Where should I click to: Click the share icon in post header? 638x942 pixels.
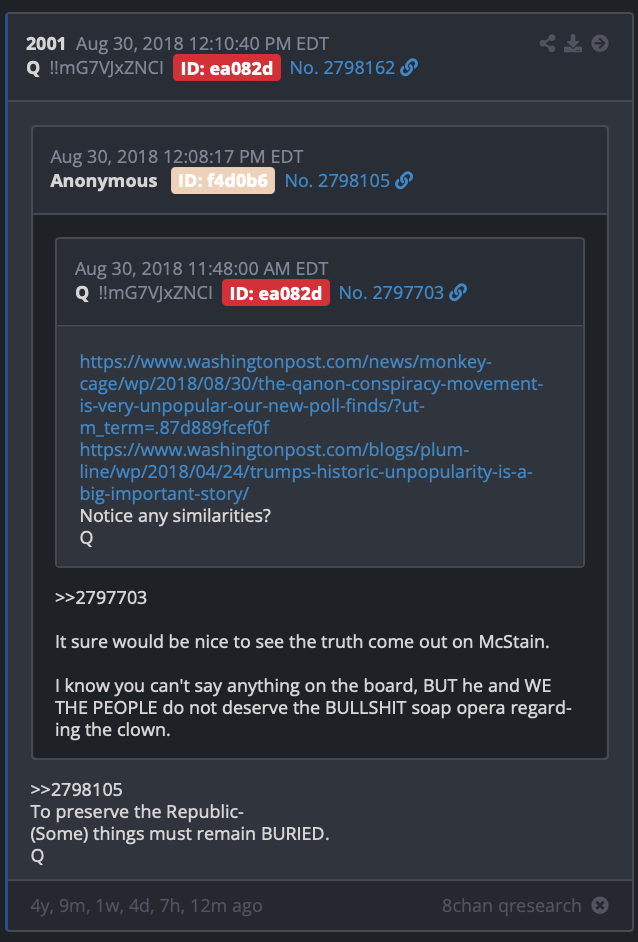pos(547,43)
